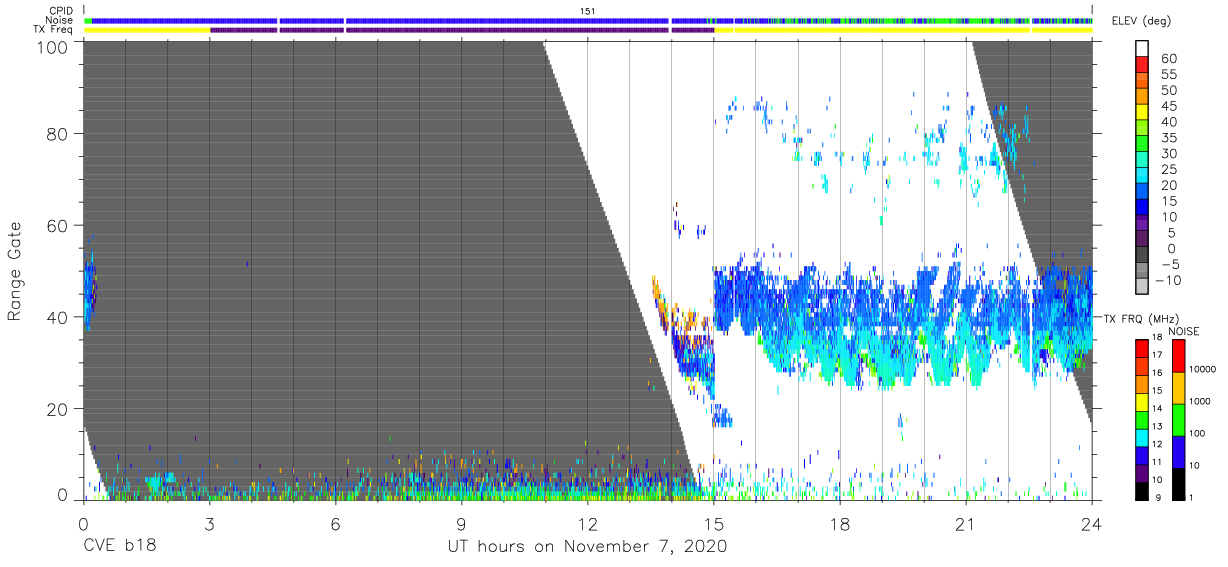Click the x-axis tick label '3'
This screenshot has height=567, width=1228.
coord(209,522)
